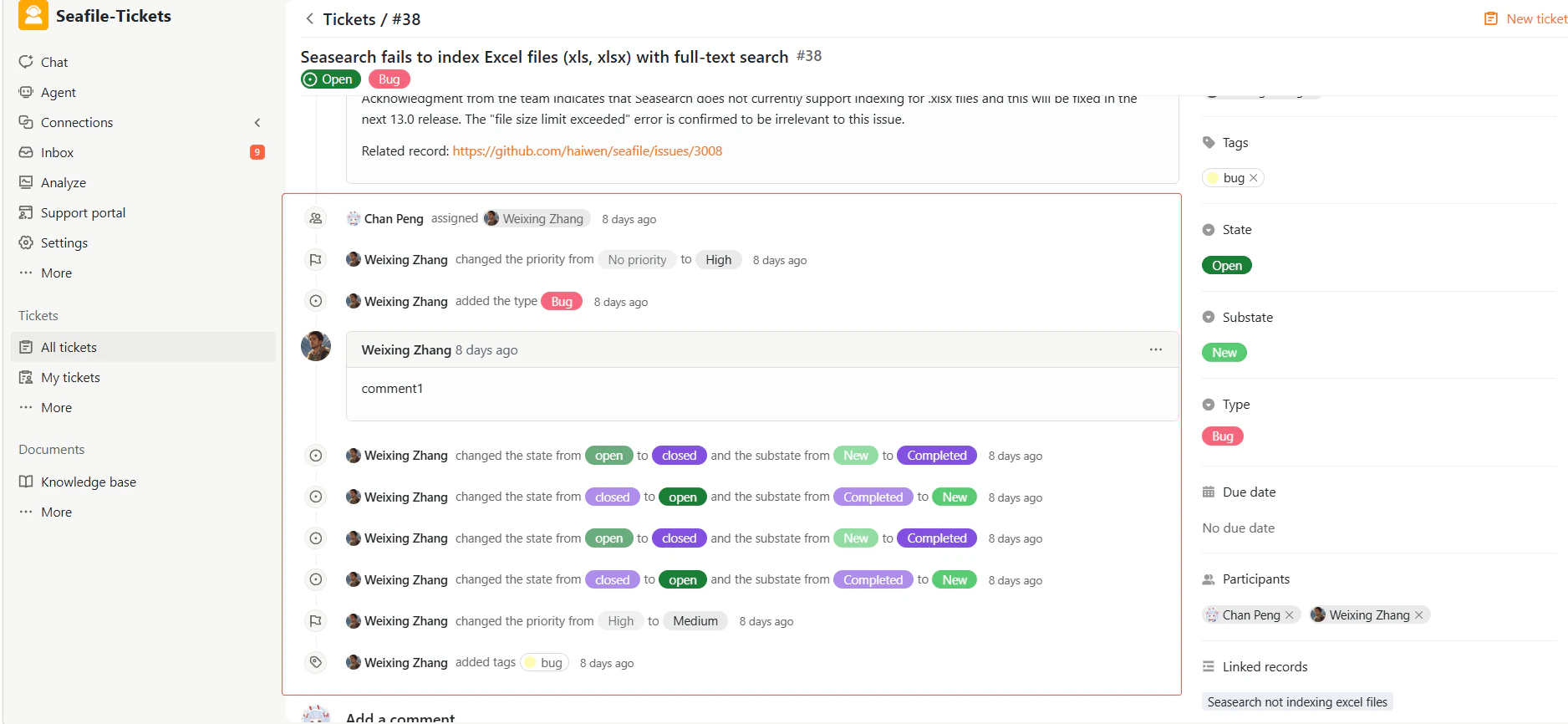1568x724 pixels.
Task: Open the GitHub issue 3008 link
Action: click(588, 151)
